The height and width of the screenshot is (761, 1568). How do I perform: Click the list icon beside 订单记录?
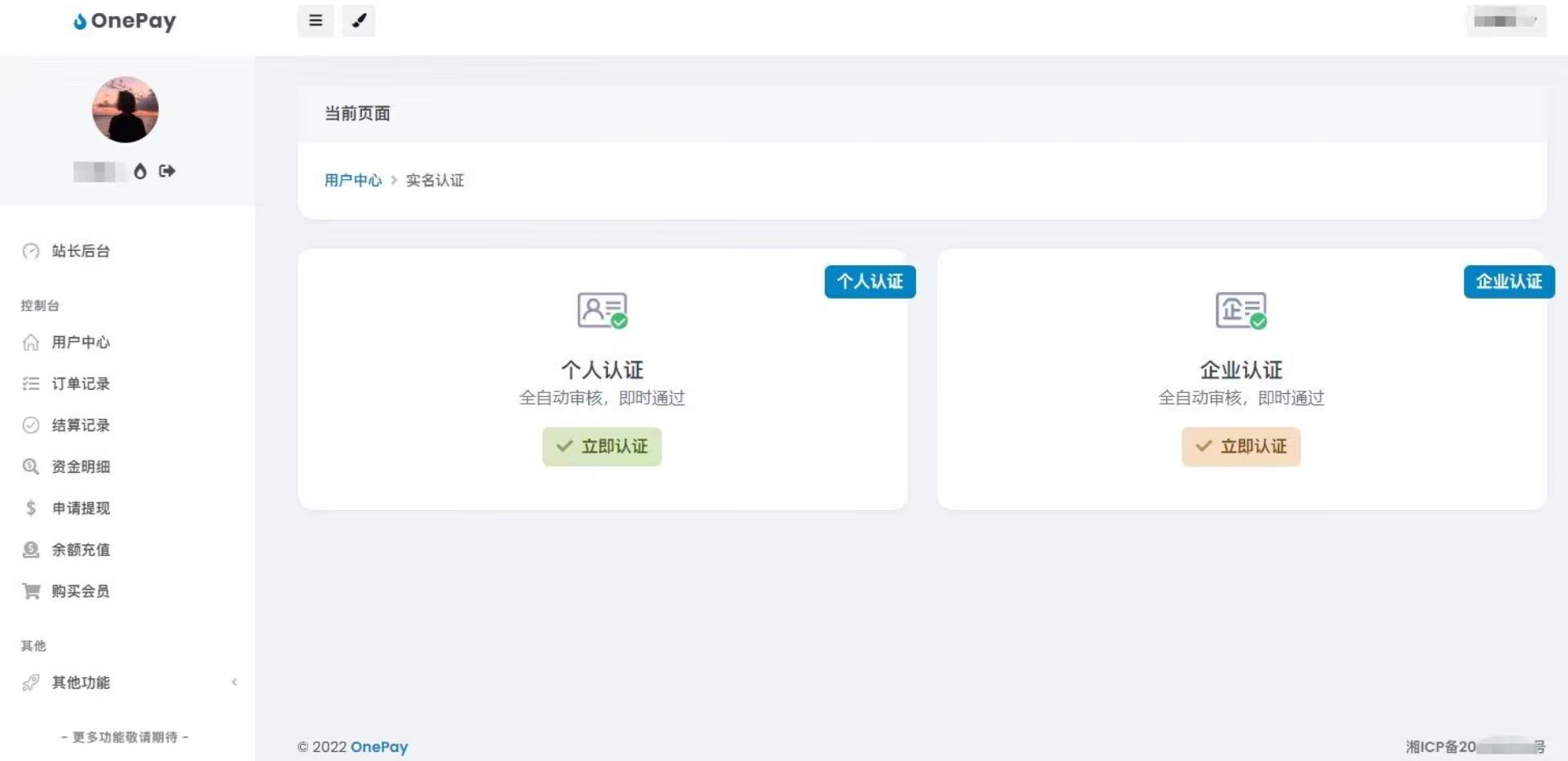click(31, 383)
